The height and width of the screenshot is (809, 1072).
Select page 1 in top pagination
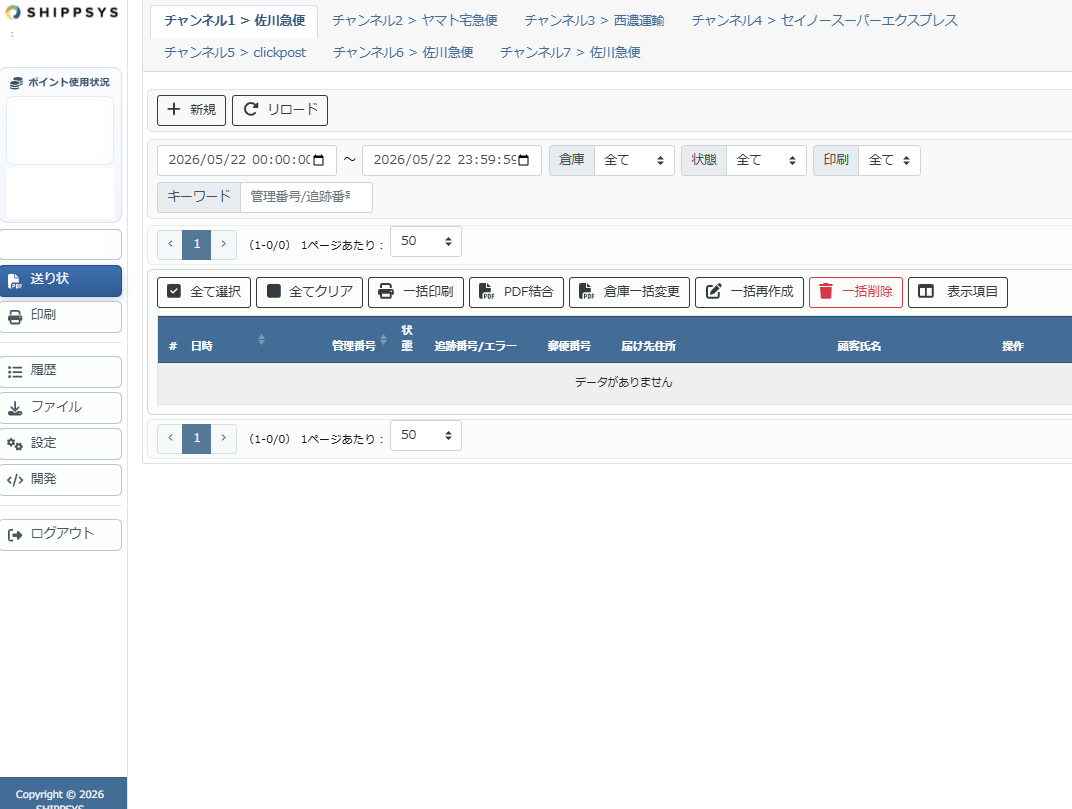tap(197, 244)
